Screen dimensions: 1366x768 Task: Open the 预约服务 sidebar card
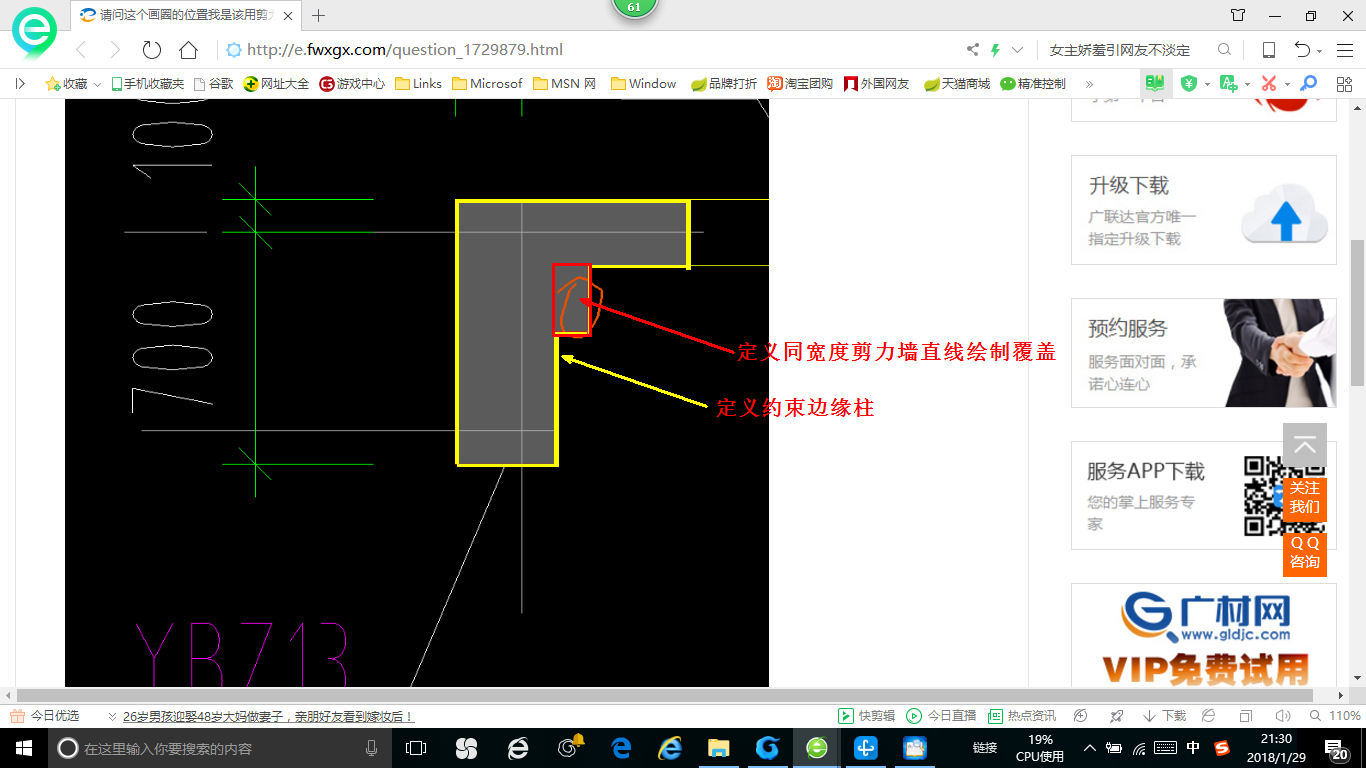click(x=1204, y=353)
